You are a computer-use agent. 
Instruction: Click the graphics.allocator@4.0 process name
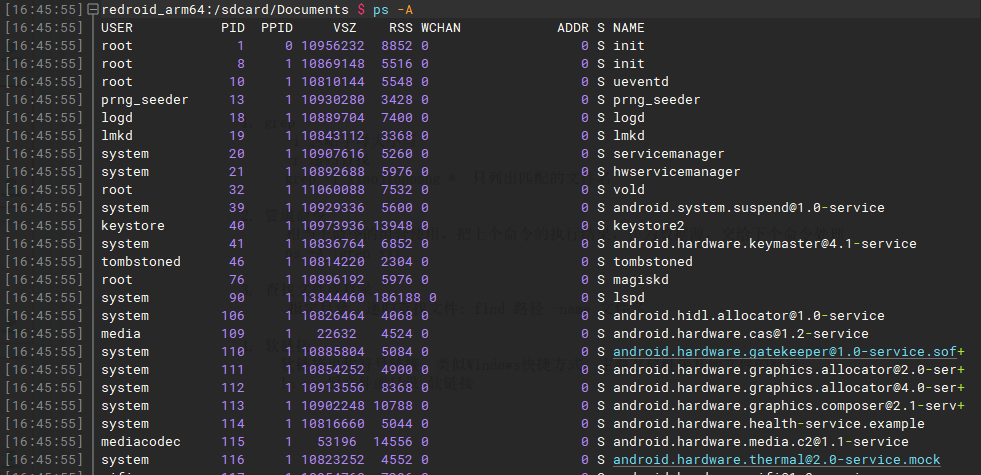click(x=788, y=388)
